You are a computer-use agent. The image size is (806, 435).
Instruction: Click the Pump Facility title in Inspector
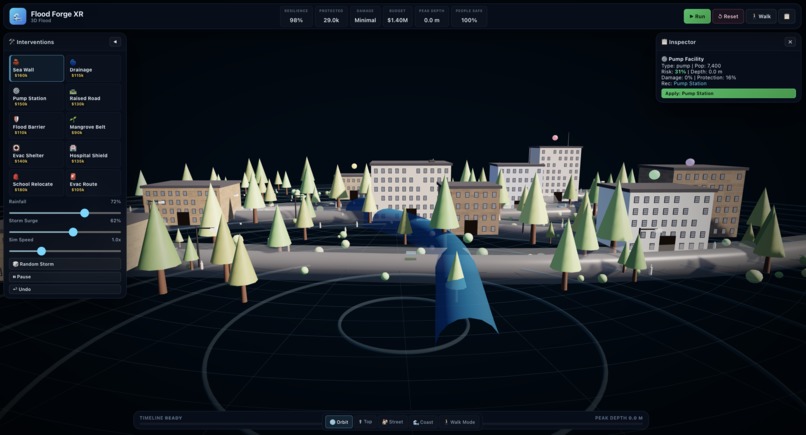point(686,59)
